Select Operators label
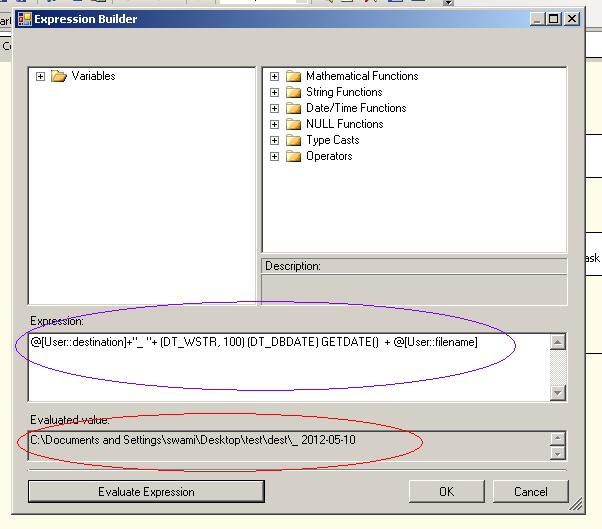This screenshot has width=602, height=529. coord(329,156)
